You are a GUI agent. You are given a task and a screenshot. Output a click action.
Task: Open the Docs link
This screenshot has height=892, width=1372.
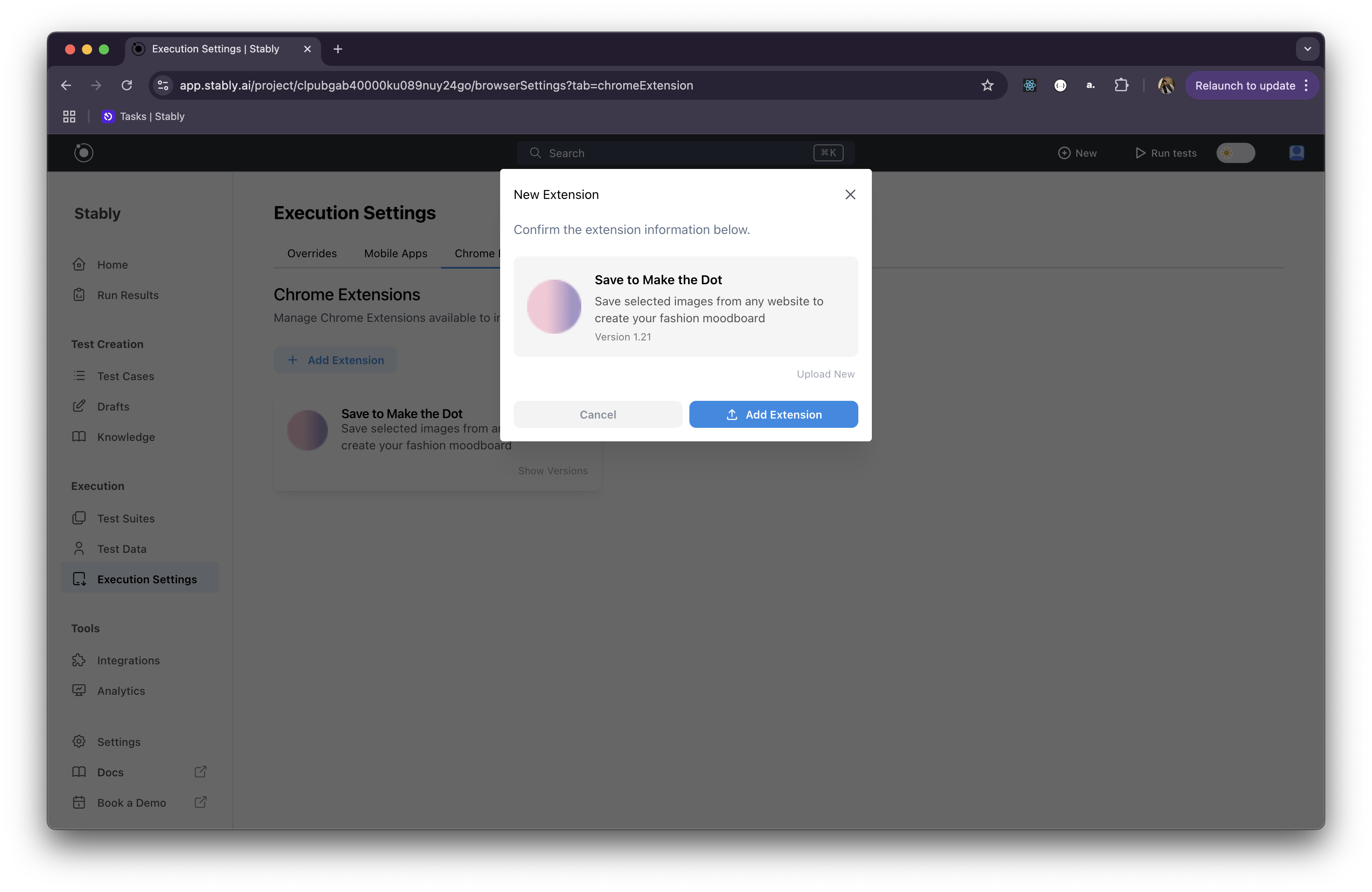110,772
